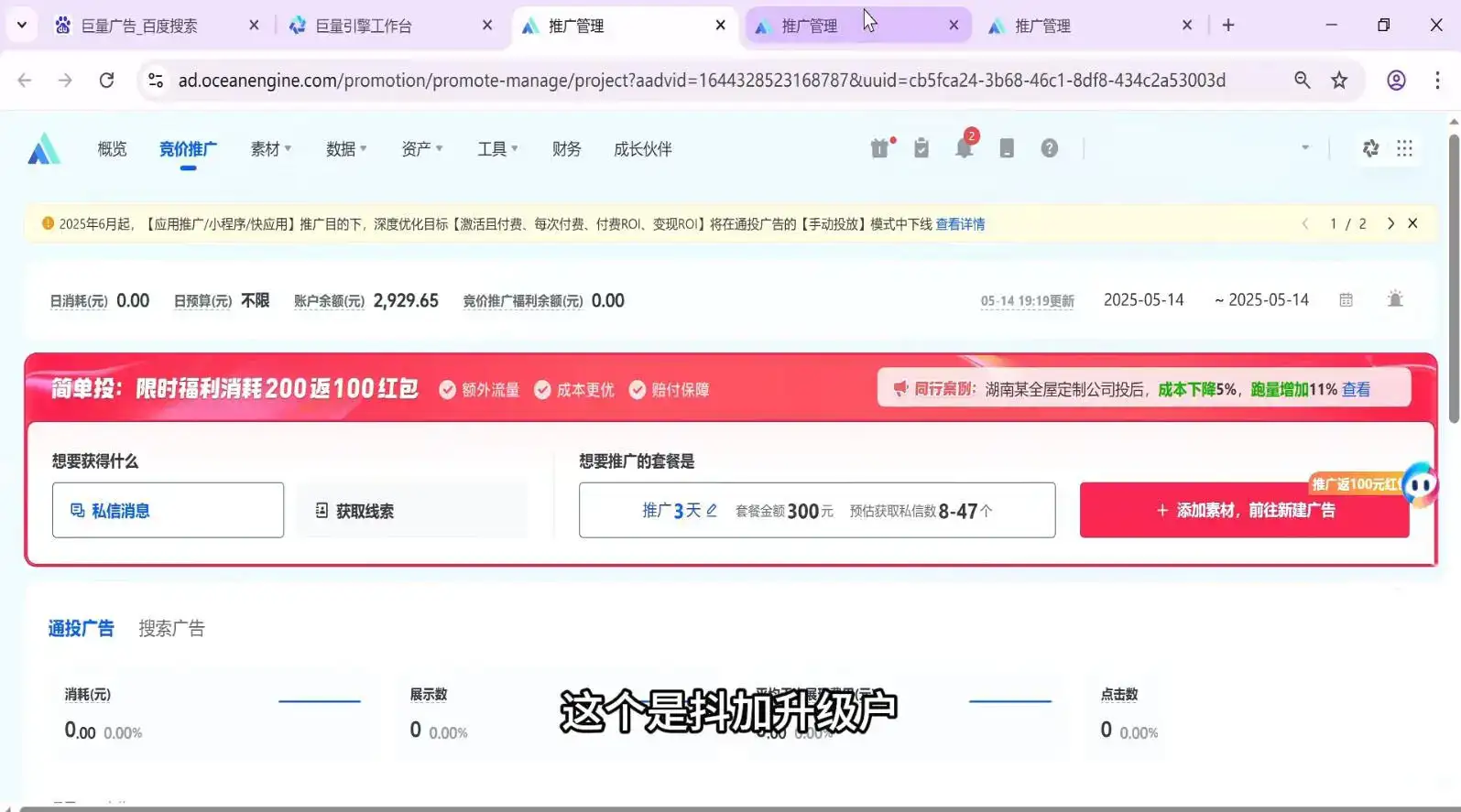Image resolution: width=1461 pixels, height=812 pixels.
Task: Open the 查看详情 link in notice banner
Action: point(959,224)
